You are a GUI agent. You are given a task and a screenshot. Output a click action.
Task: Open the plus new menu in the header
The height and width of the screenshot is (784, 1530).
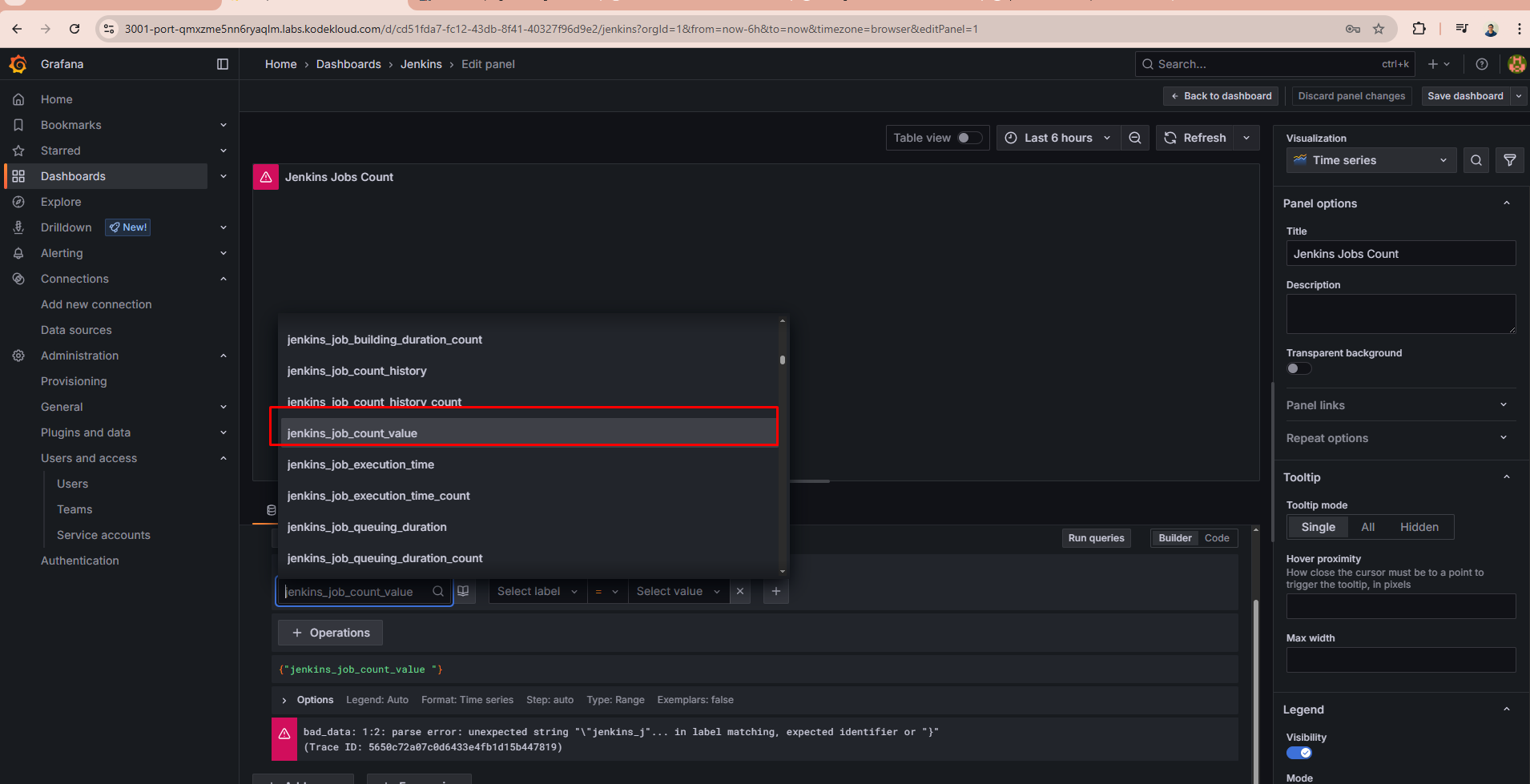(1439, 64)
